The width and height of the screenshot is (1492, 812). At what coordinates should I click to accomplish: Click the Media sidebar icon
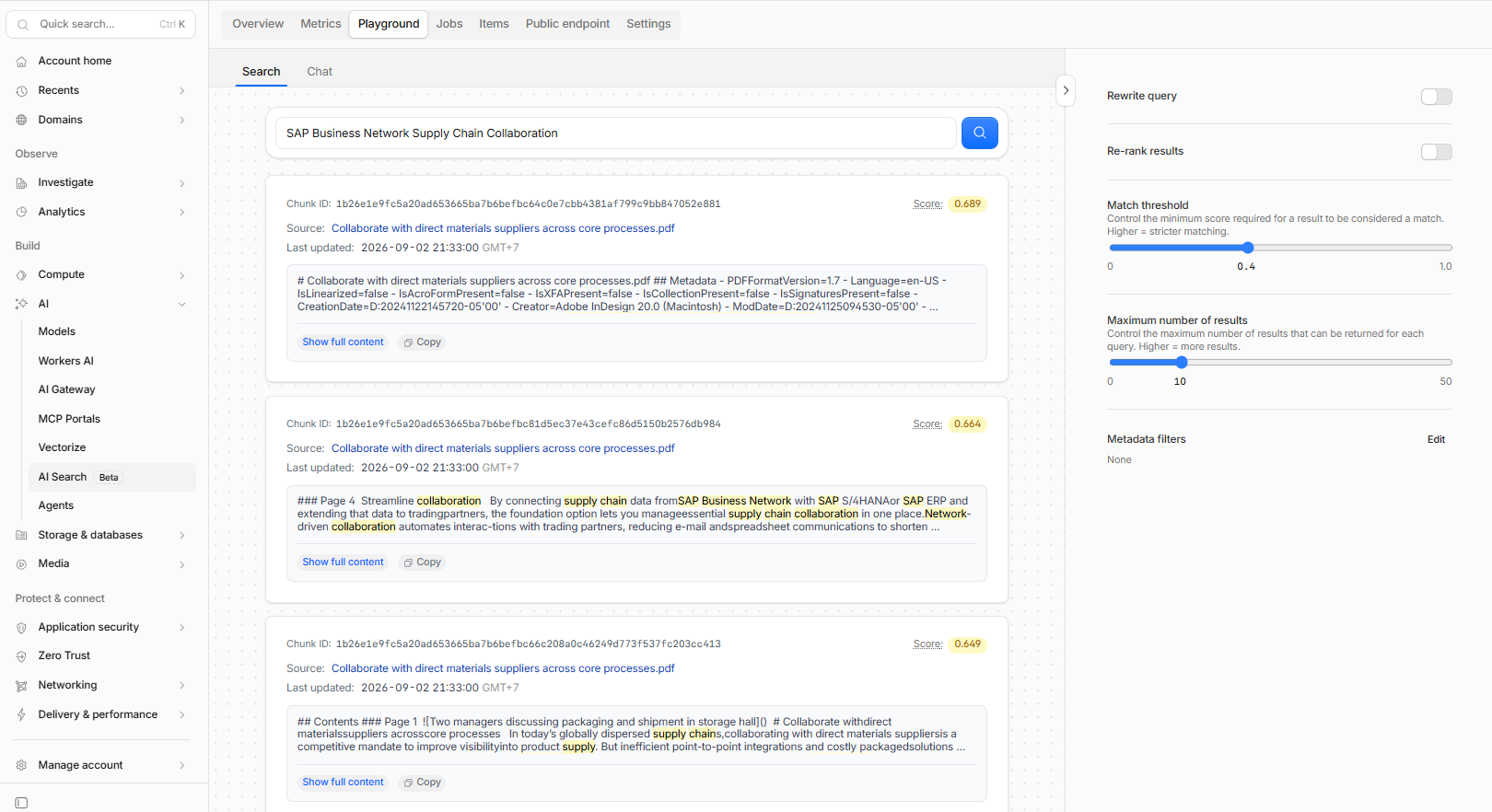pyautogui.click(x=21, y=563)
